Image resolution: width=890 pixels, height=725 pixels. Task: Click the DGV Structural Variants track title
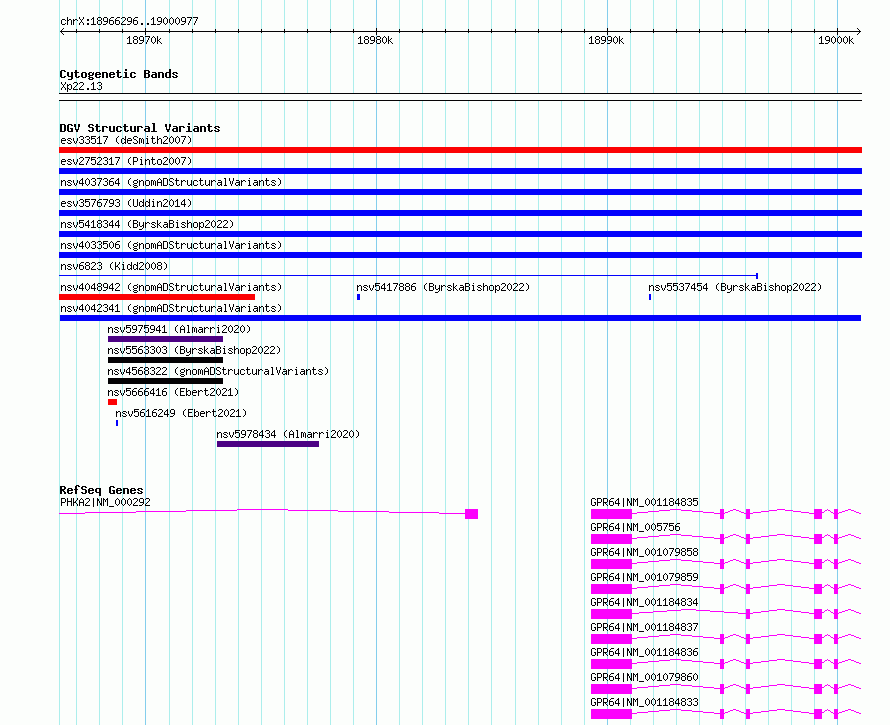[x=140, y=128]
